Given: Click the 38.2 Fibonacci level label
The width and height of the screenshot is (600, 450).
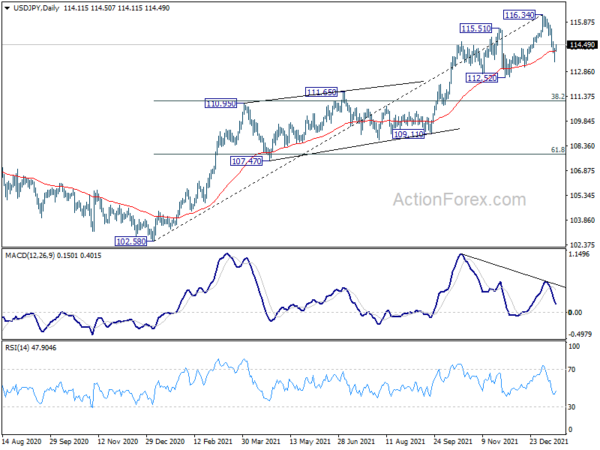Looking at the screenshot, I should coord(558,96).
